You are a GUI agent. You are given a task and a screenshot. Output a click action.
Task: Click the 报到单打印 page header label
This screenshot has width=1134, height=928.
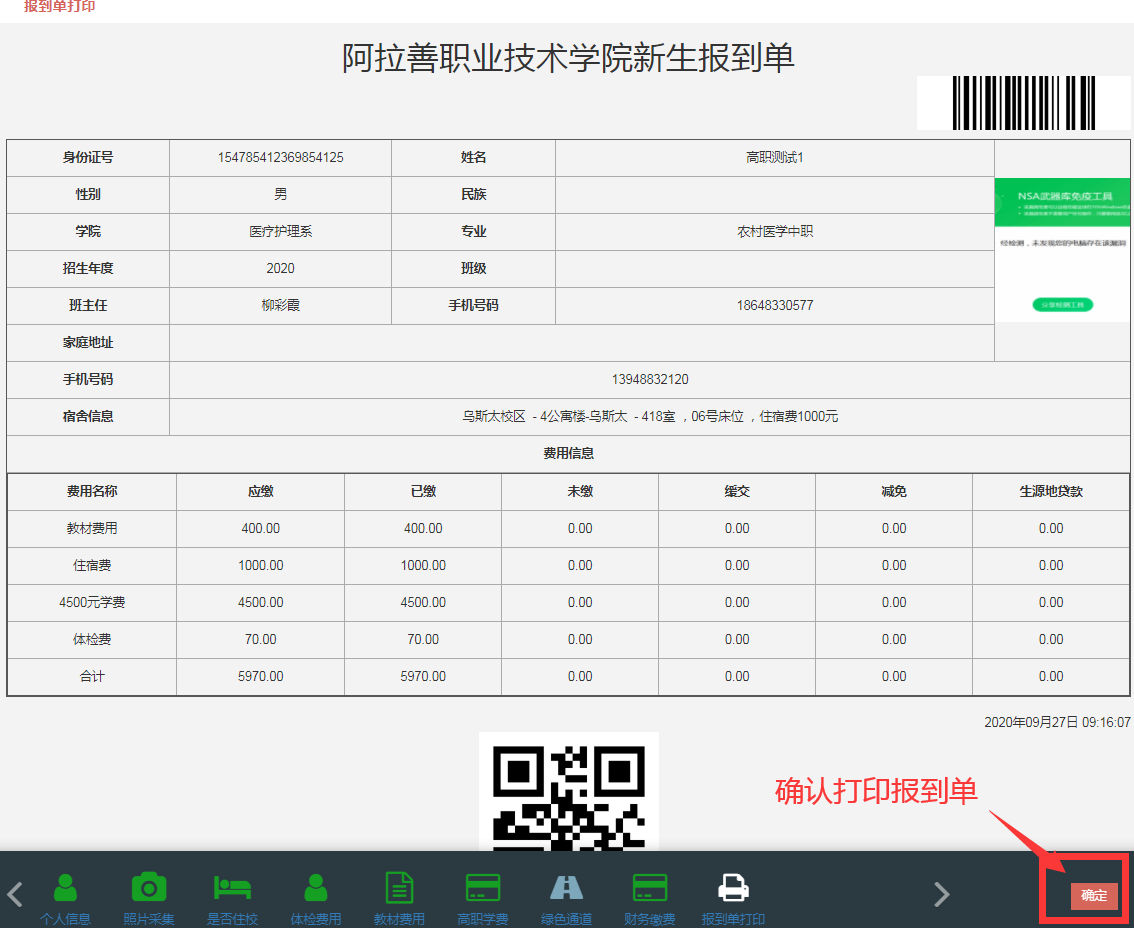(x=60, y=7)
